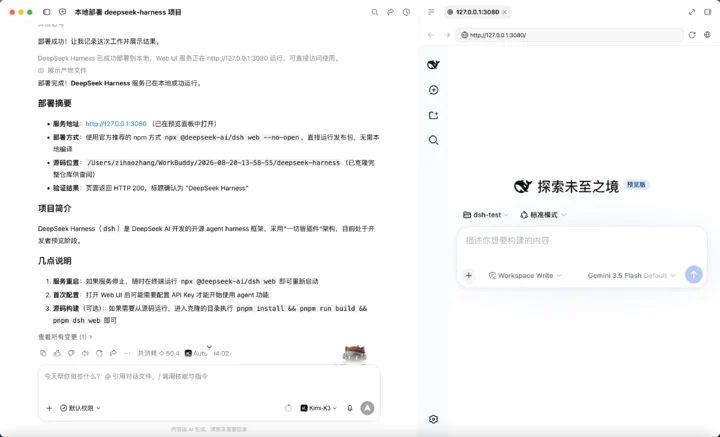
Task: Open the Workspace Write permission dropdown
Action: [525, 275]
